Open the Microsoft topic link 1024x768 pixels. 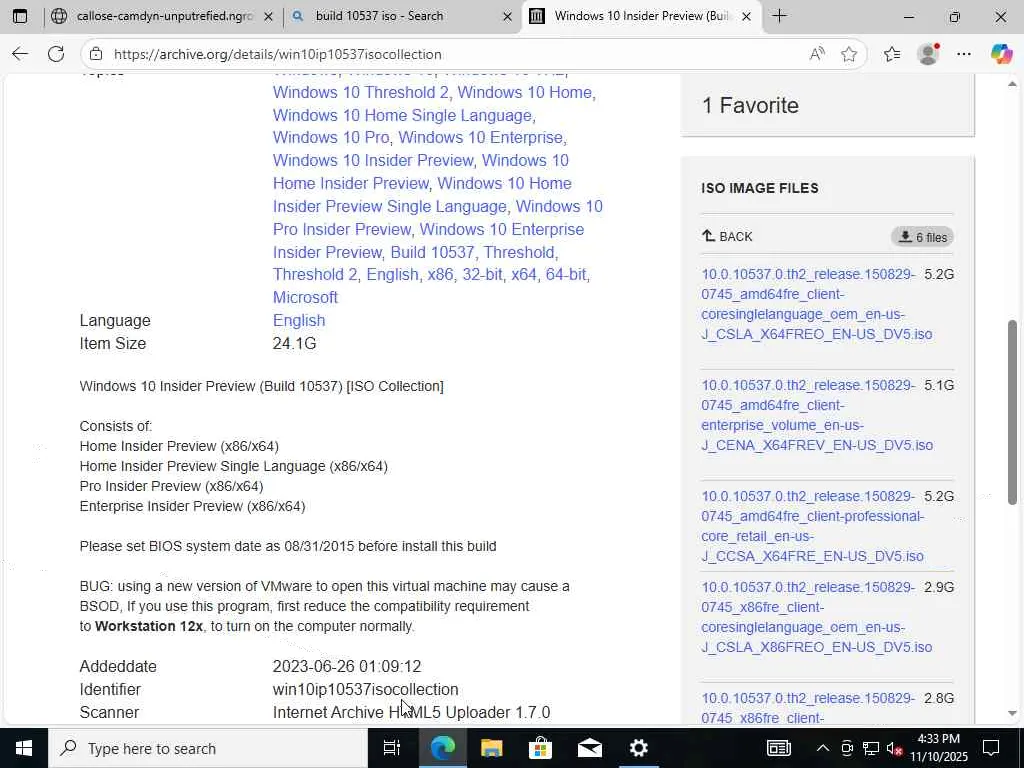[305, 297]
